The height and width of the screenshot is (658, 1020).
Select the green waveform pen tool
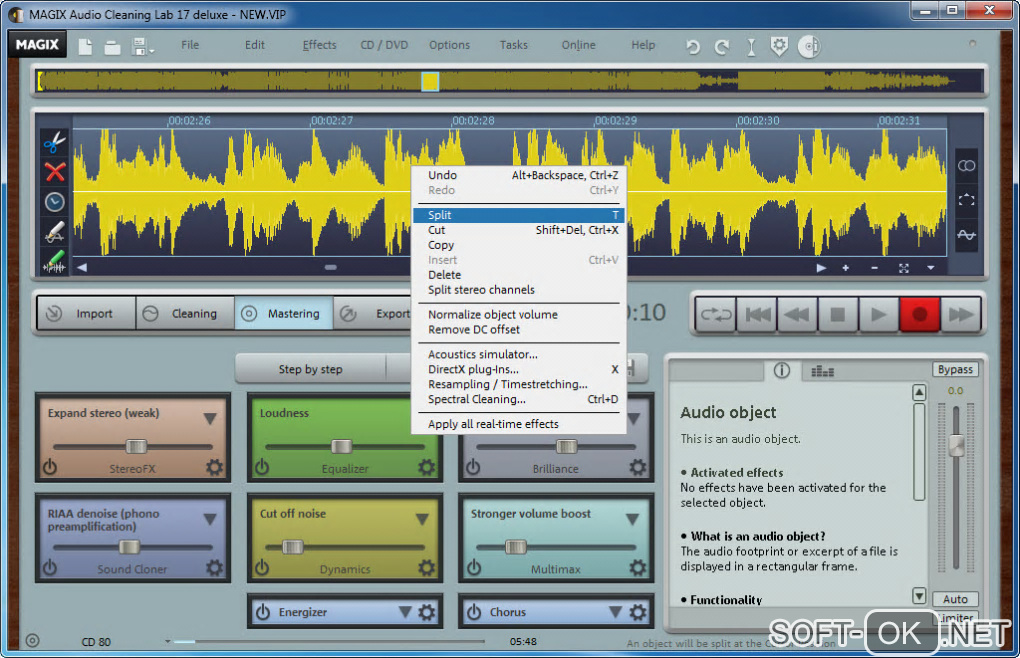coord(55,261)
